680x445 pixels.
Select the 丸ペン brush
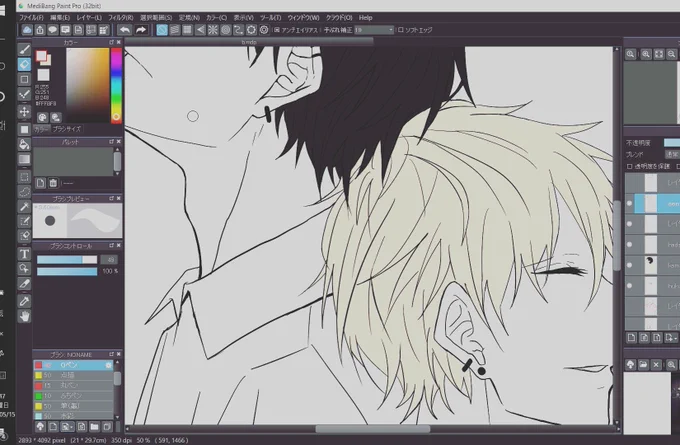click(x=73, y=385)
